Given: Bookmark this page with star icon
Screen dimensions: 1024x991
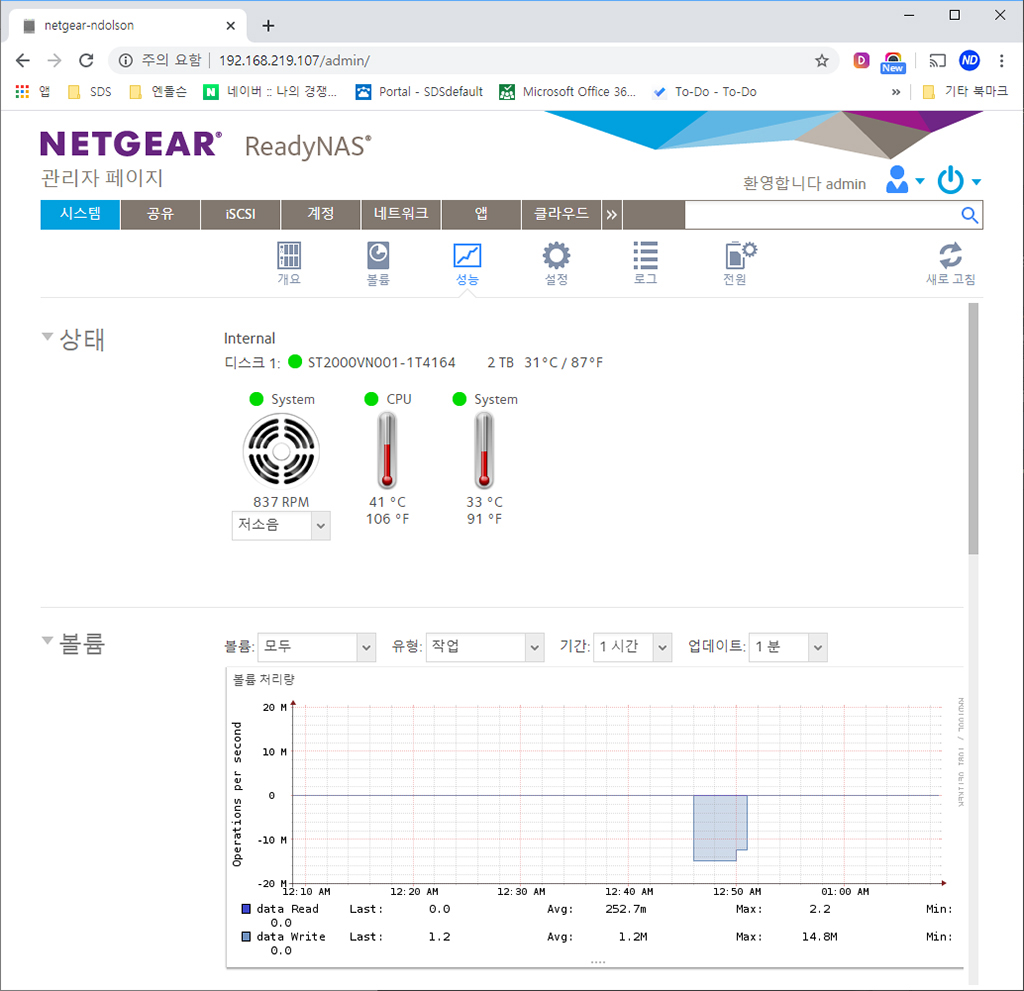Looking at the screenshot, I should click(822, 61).
